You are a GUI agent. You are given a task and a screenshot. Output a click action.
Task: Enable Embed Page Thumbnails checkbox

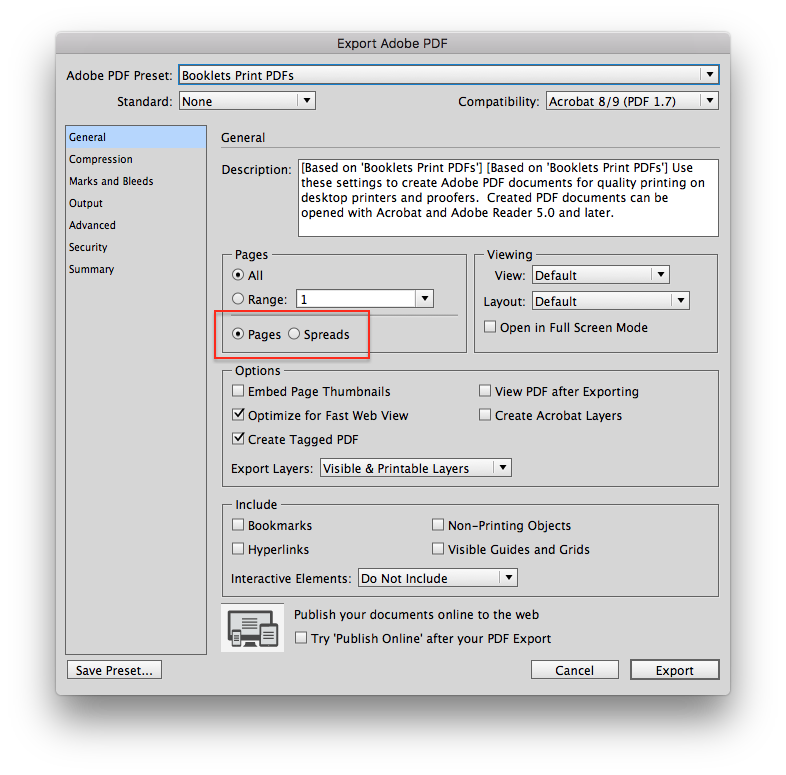click(x=238, y=391)
